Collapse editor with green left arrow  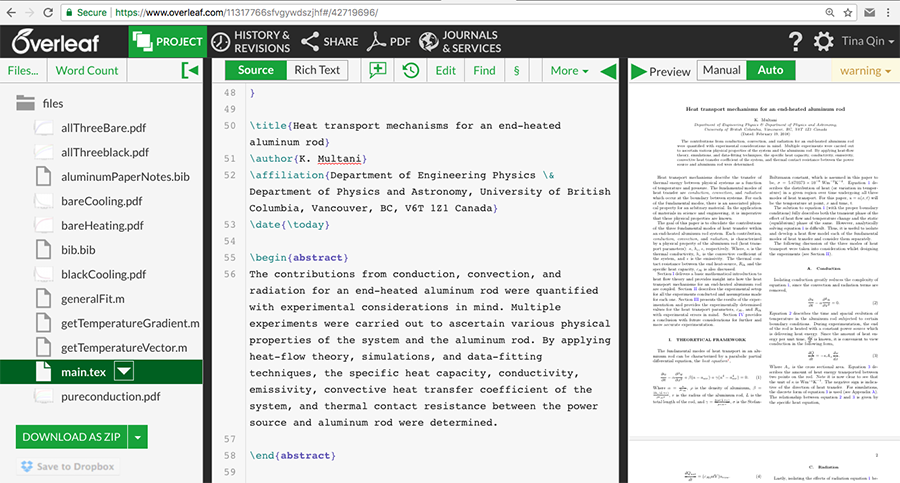click(x=608, y=71)
